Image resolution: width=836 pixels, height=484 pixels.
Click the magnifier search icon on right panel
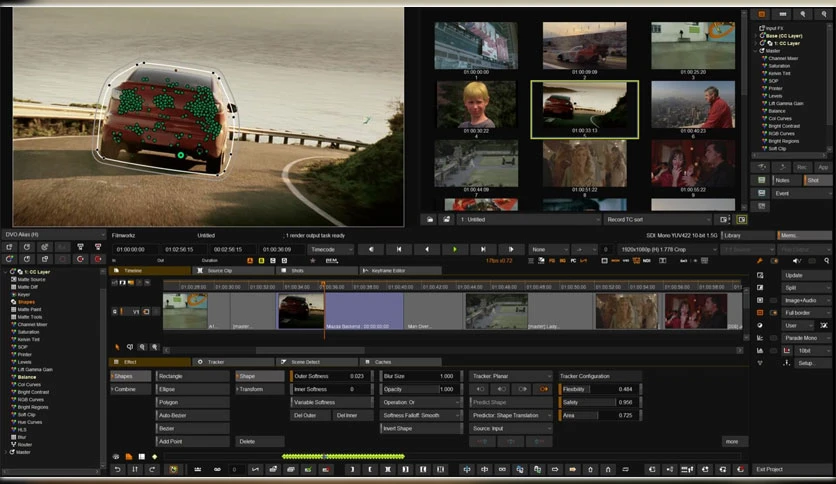coord(827,261)
